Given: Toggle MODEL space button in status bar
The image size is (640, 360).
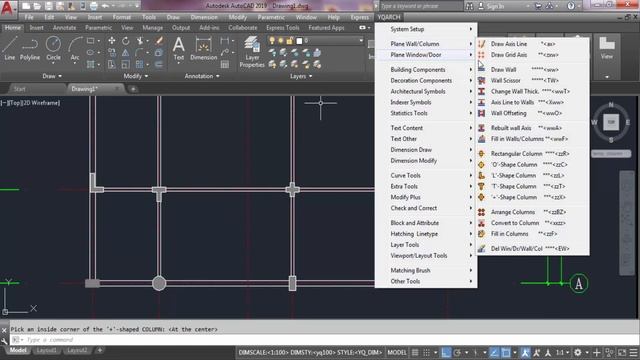Looking at the screenshot, I should (x=397, y=353).
